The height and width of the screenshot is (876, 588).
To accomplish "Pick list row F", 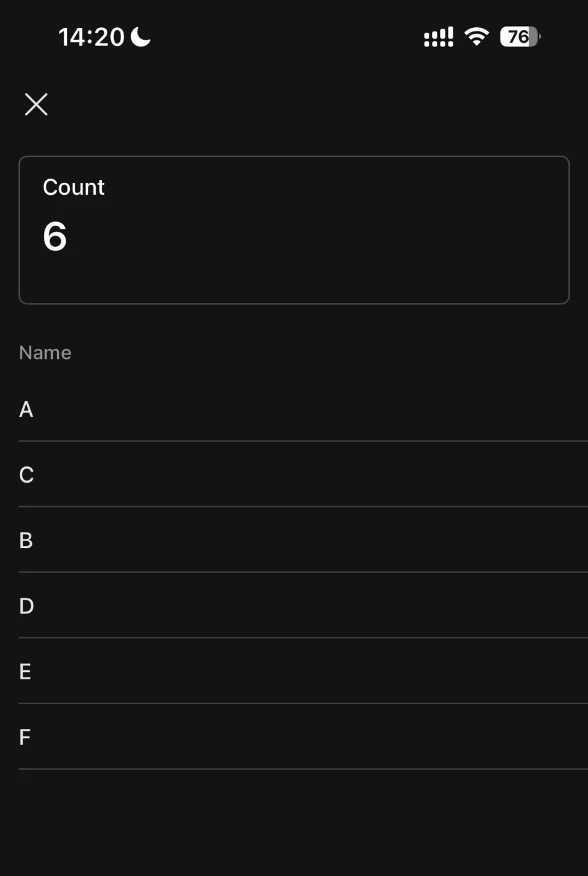I will (x=304, y=737).
